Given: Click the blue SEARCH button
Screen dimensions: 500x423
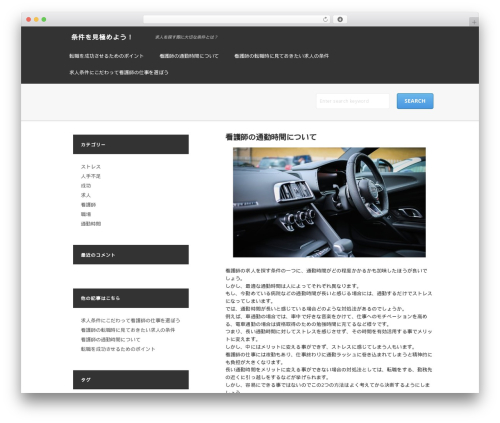Looking at the screenshot, I should click(415, 101).
